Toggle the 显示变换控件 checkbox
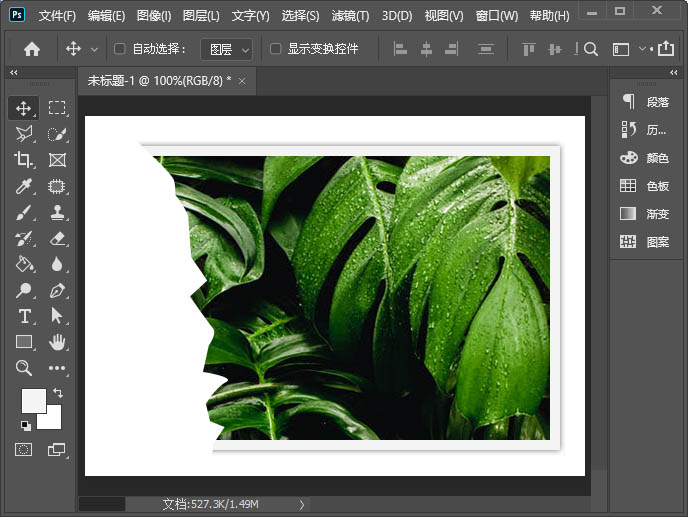The image size is (688, 517). point(275,49)
